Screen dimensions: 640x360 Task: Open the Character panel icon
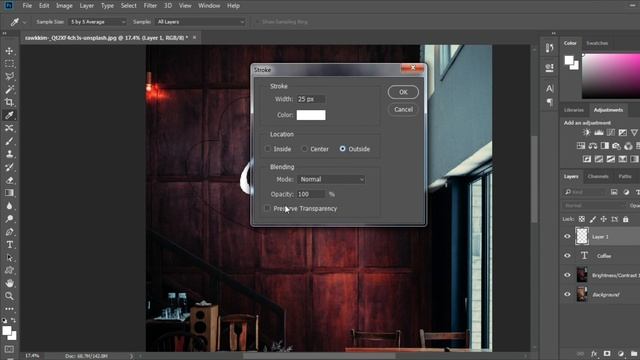549,88
